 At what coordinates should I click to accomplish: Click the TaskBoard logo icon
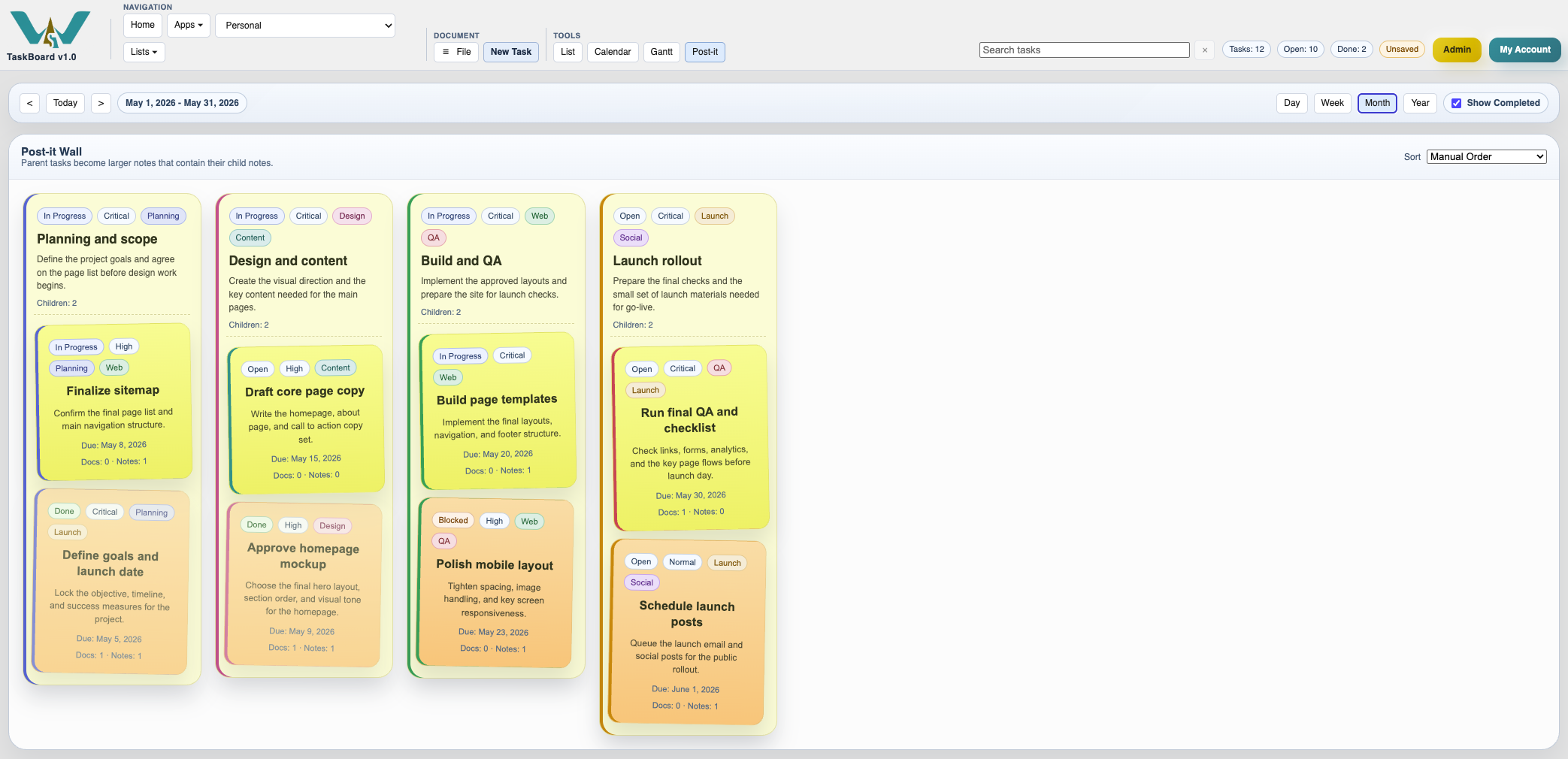point(50,29)
